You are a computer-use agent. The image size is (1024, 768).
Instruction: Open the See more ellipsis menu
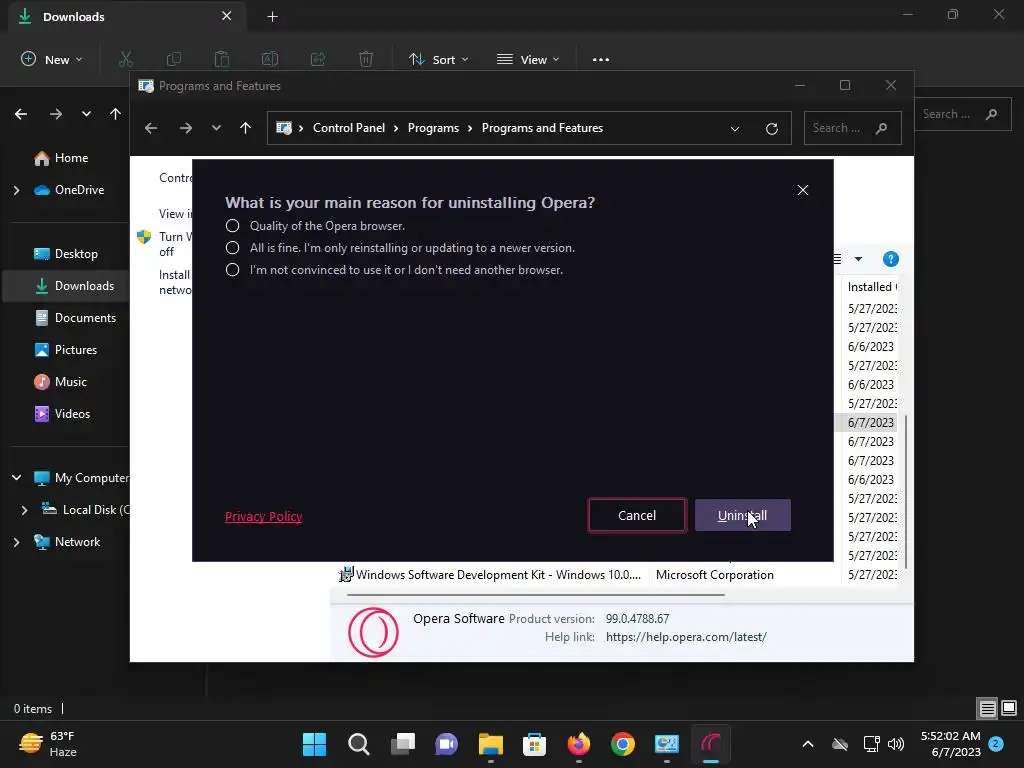pos(601,59)
